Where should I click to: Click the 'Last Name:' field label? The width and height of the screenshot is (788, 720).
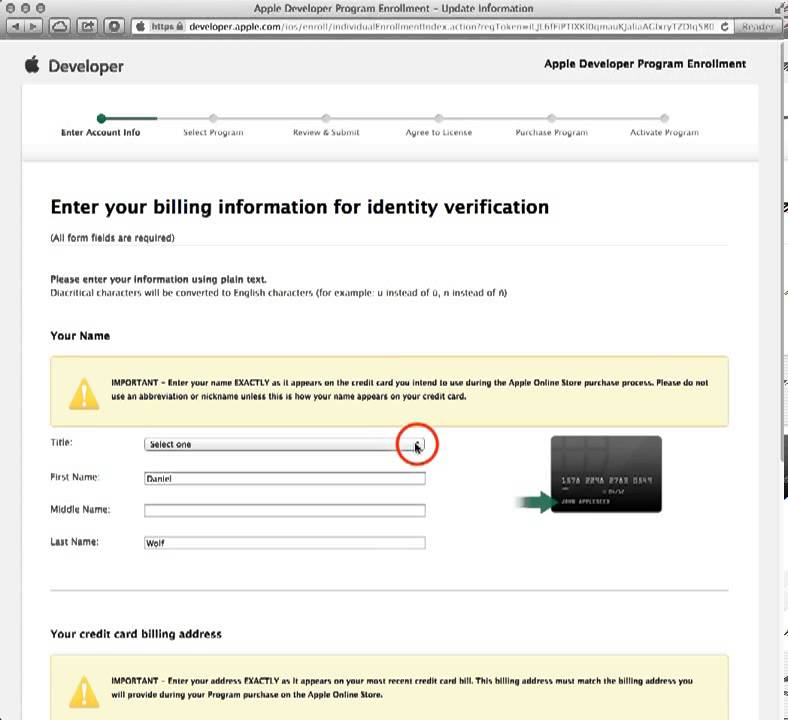[74, 542]
